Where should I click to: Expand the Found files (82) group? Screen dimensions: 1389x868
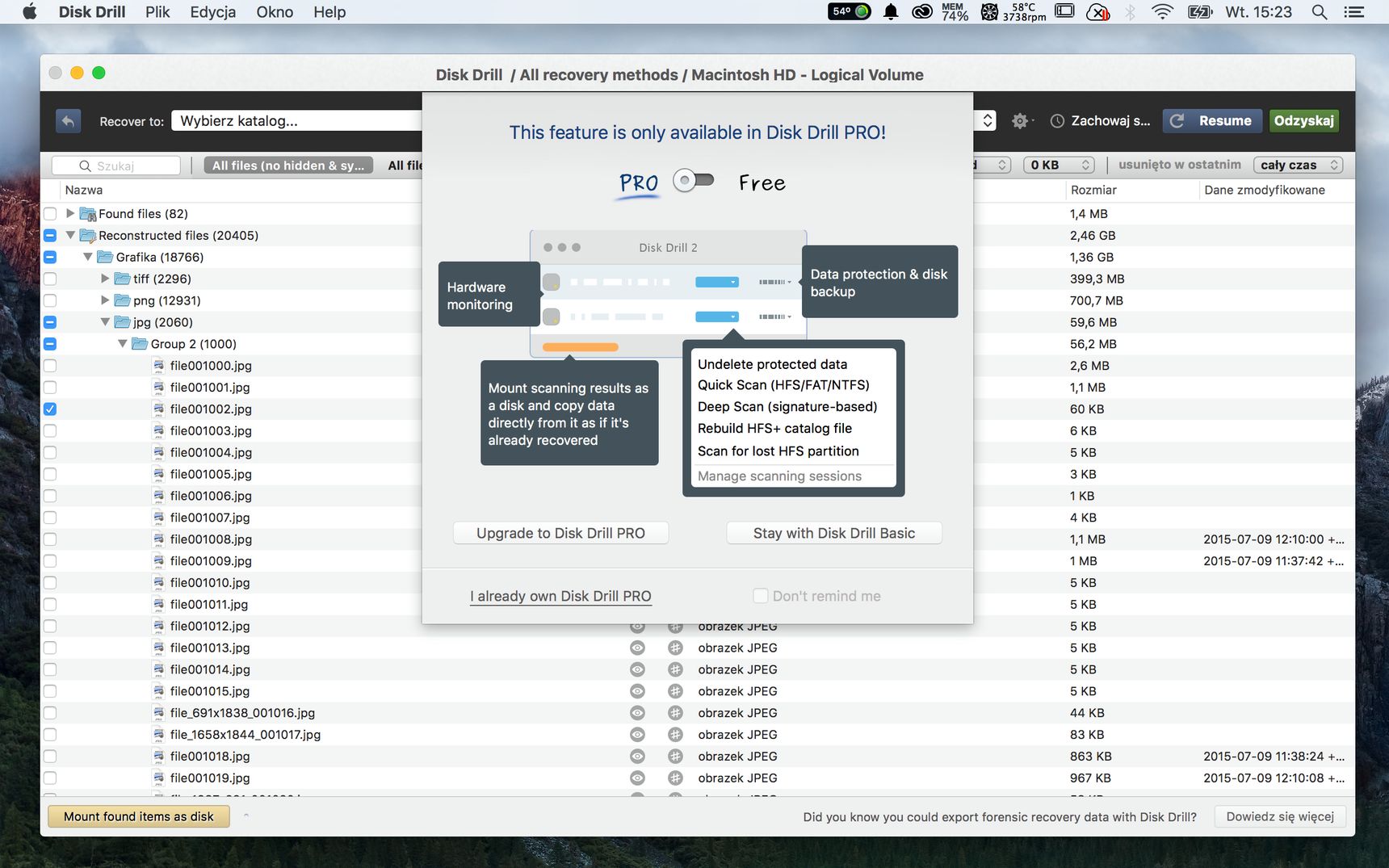(x=70, y=213)
